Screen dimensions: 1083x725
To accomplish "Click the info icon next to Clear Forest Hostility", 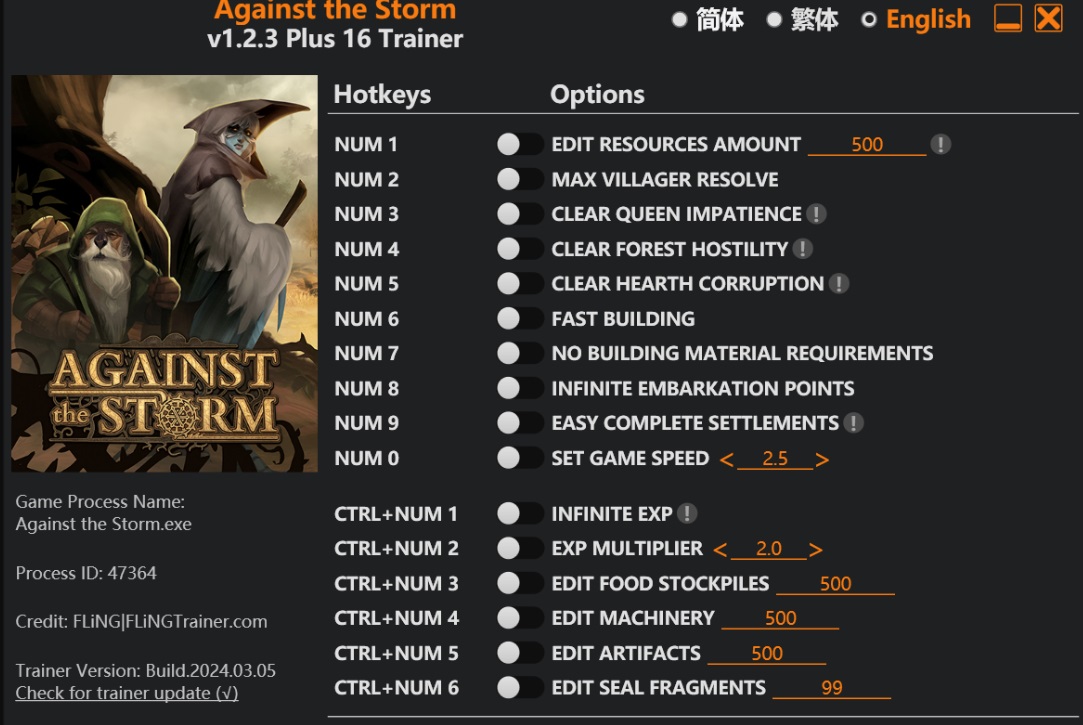I will pyautogui.click(x=802, y=249).
